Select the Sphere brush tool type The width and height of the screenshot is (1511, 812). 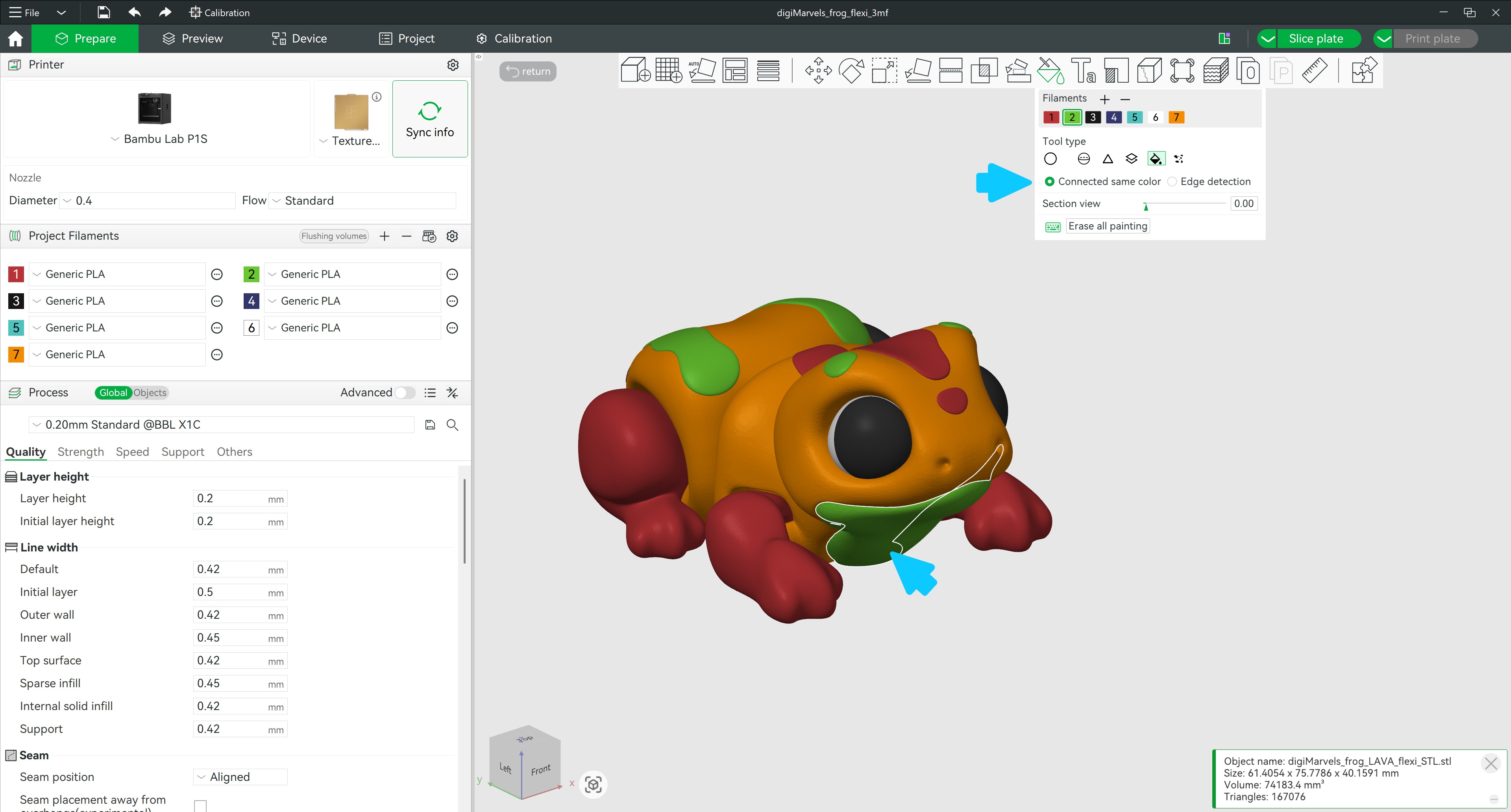(x=1084, y=159)
